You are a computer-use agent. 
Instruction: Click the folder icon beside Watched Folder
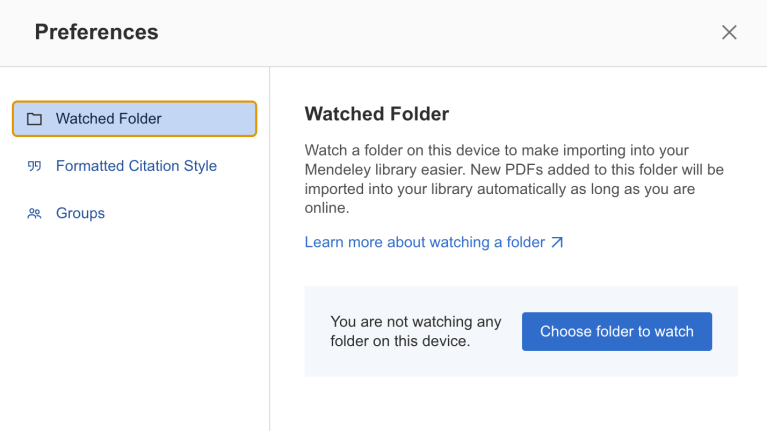pyautogui.click(x=35, y=119)
